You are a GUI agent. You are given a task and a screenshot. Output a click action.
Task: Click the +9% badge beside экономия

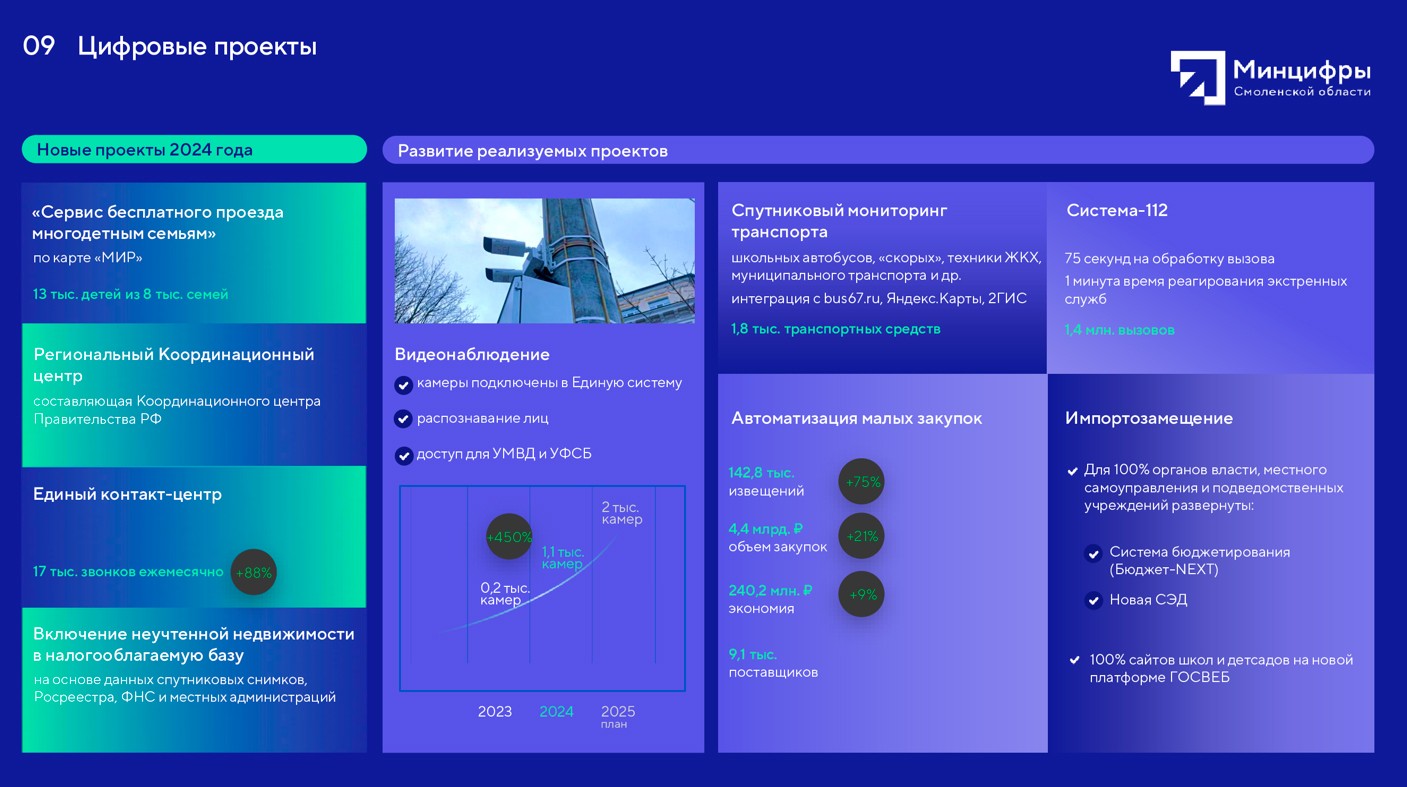(861, 594)
